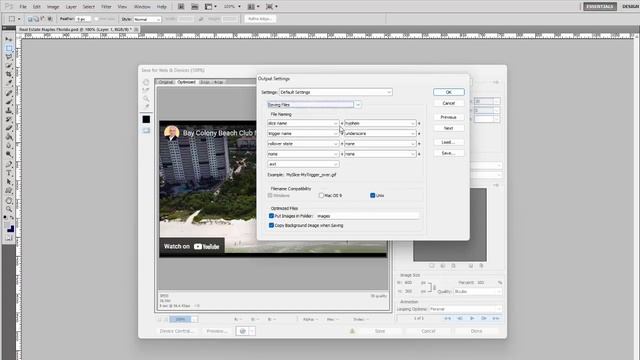Toggle the Unix compatibility checkbox
The width and height of the screenshot is (640, 360).
pos(373,196)
